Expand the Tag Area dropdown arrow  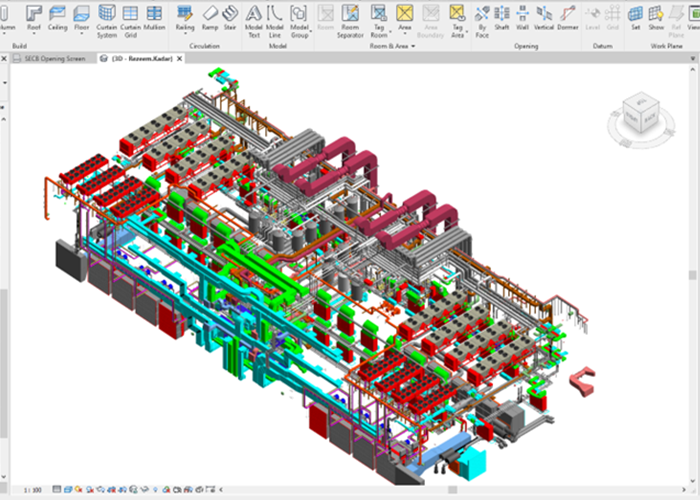point(467,31)
